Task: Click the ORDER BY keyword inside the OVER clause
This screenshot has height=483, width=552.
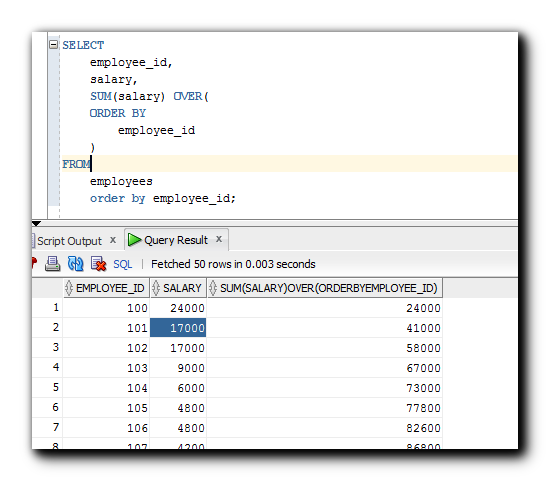Action: pos(118,113)
